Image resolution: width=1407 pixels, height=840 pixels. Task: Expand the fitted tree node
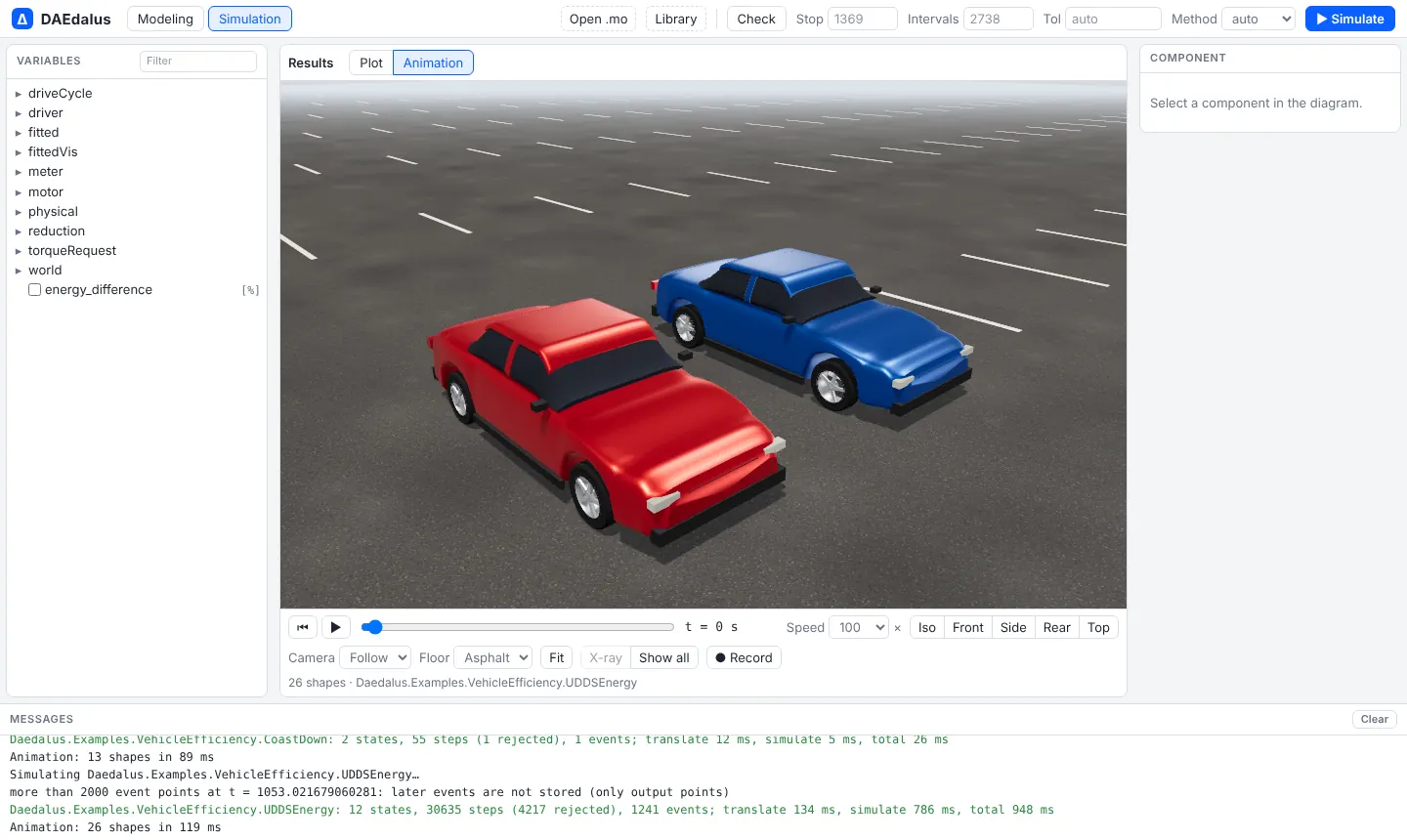click(x=19, y=133)
